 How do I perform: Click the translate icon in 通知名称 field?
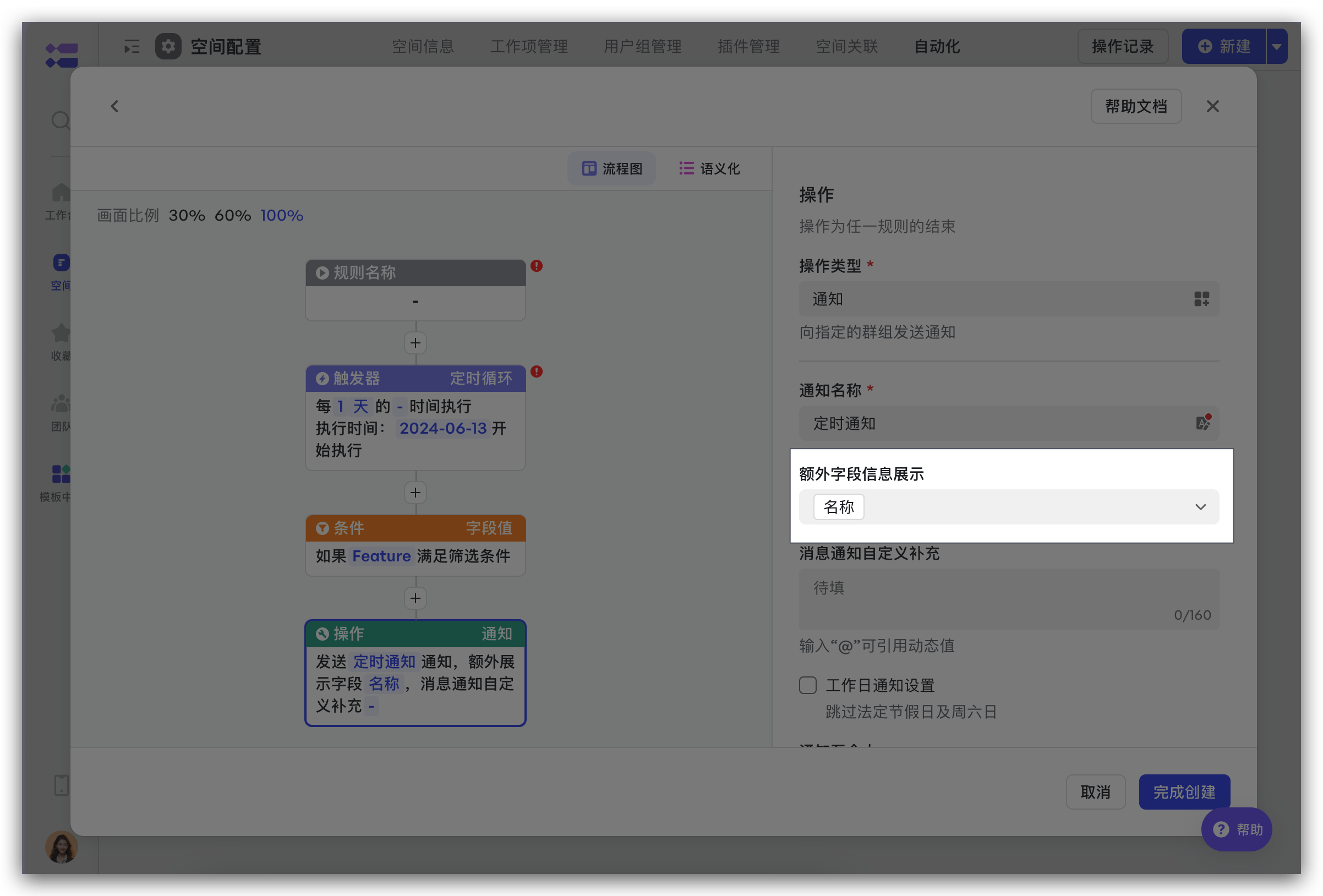pos(1203,422)
